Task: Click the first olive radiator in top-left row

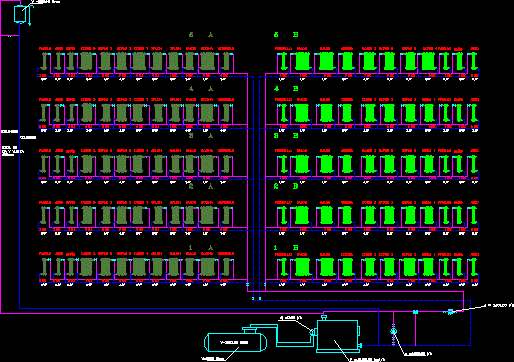Action: pos(45,61)
